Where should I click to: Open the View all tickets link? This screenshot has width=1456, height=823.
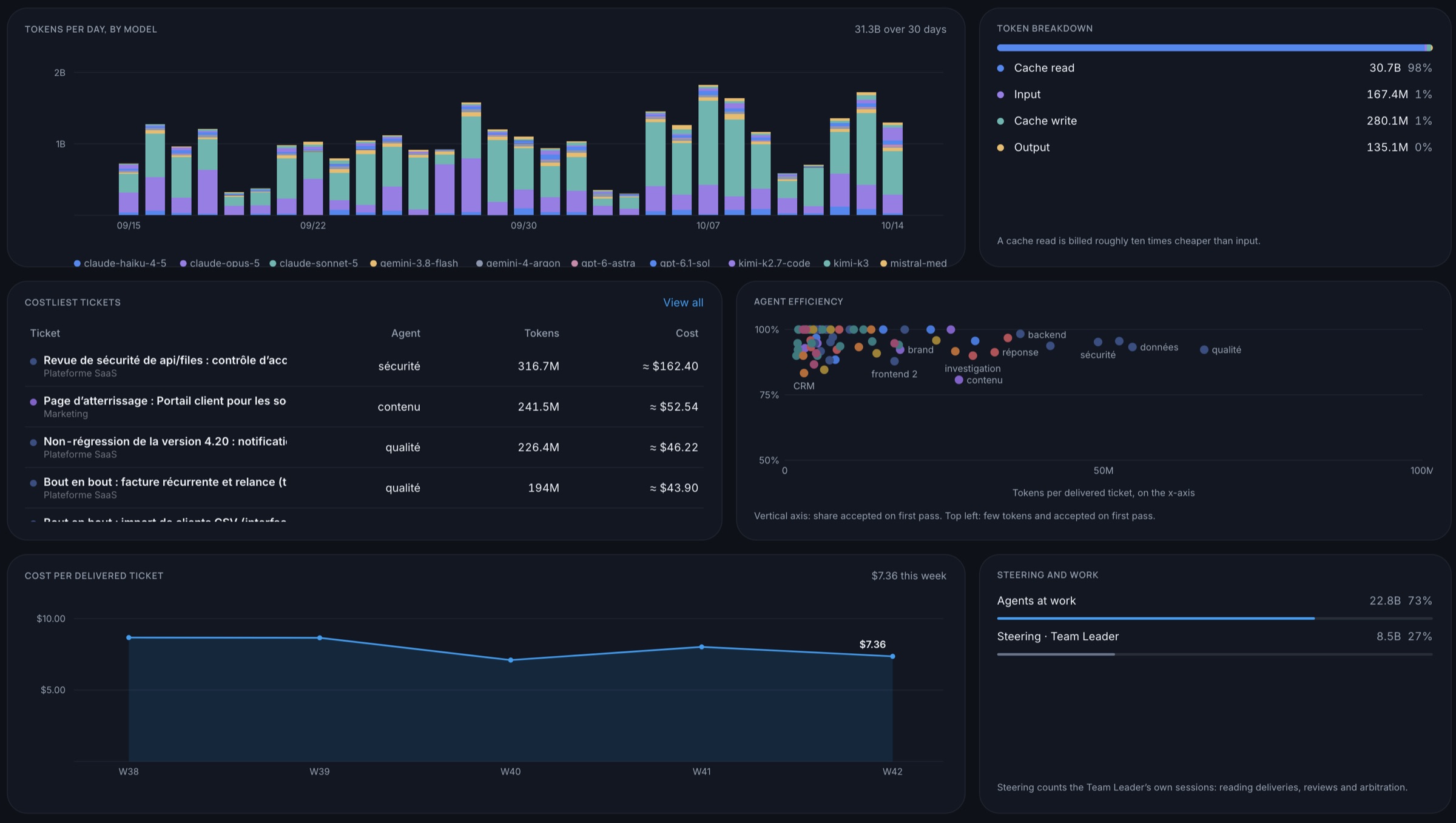(683, 302)
